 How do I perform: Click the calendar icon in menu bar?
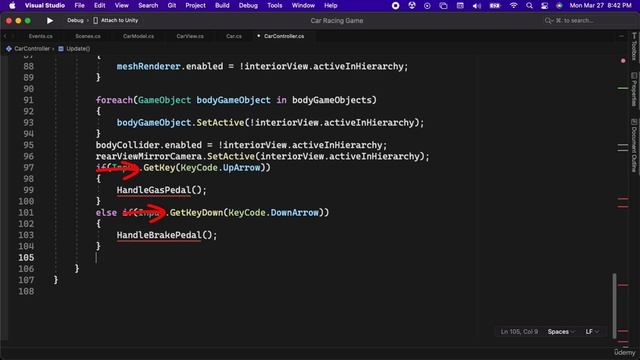(460, 6)
